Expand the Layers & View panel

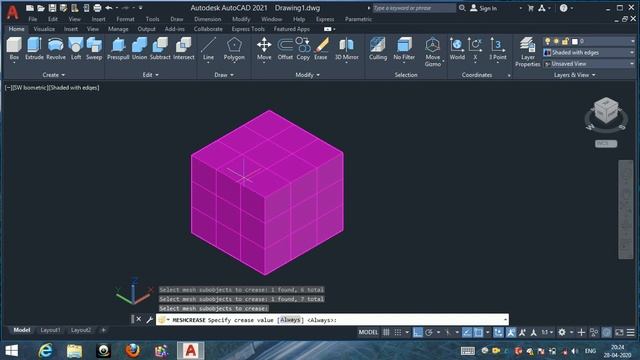(575, 75)
